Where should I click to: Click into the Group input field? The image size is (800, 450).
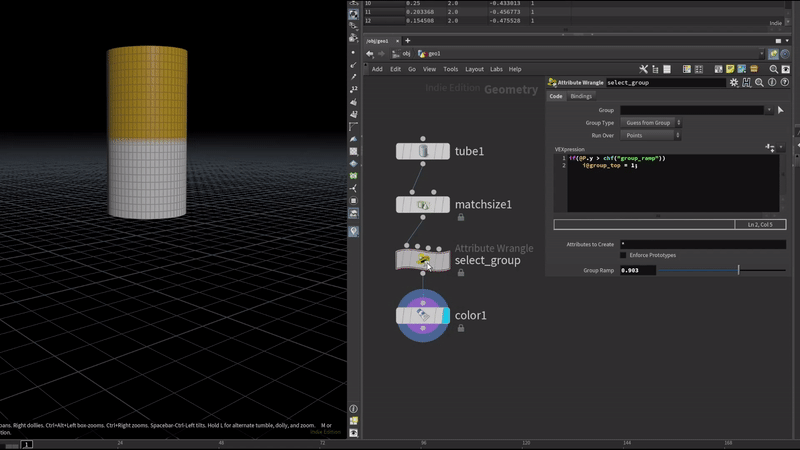click(x=692, y=110)
